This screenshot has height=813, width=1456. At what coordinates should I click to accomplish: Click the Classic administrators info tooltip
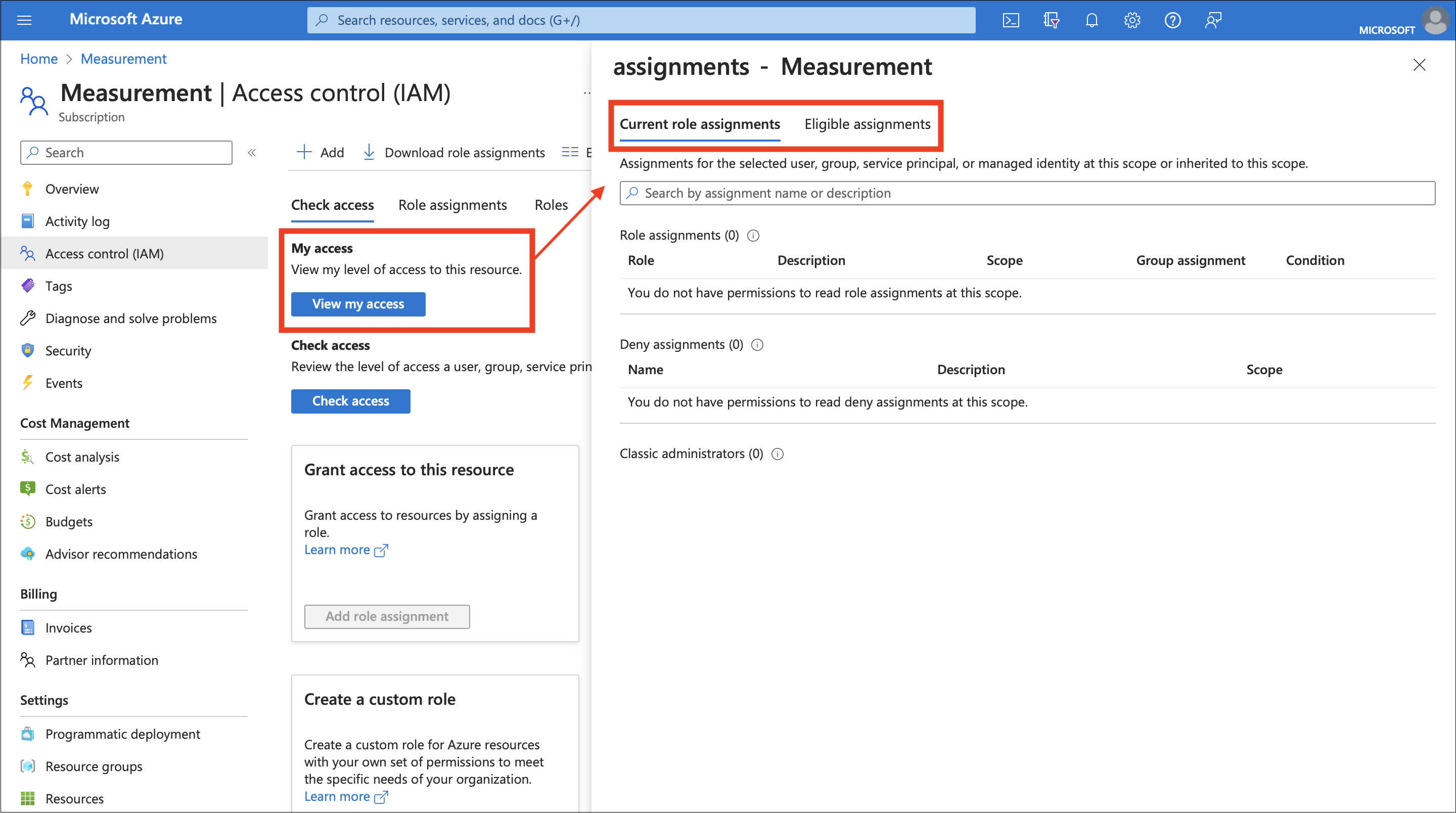[x=777, y=454]
